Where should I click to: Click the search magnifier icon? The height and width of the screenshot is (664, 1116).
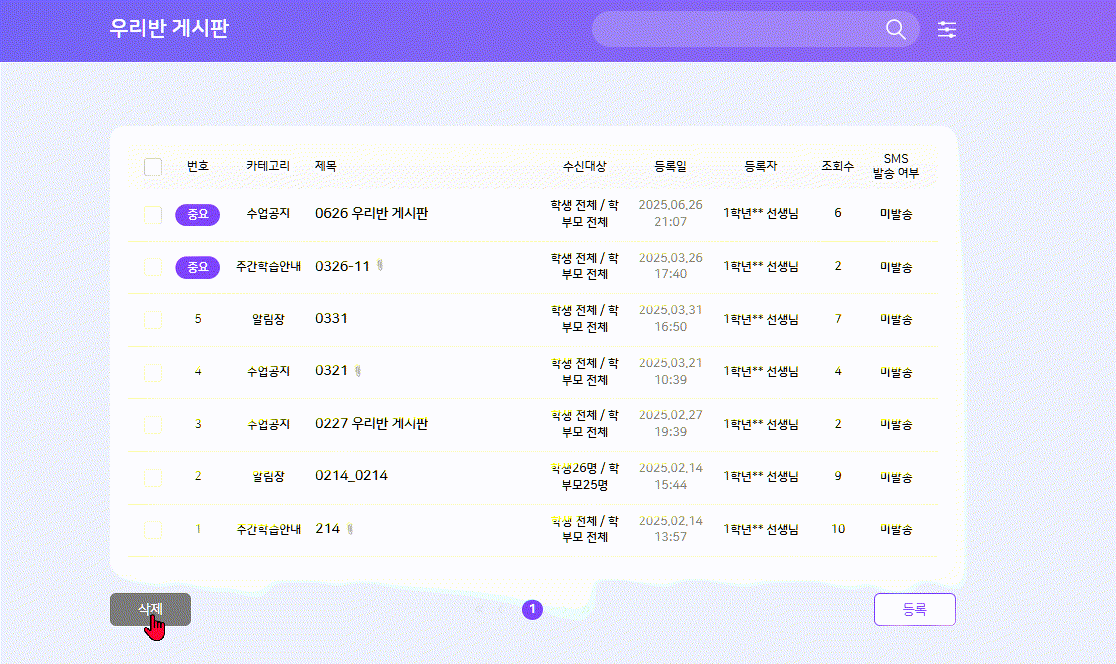point(895,30)
